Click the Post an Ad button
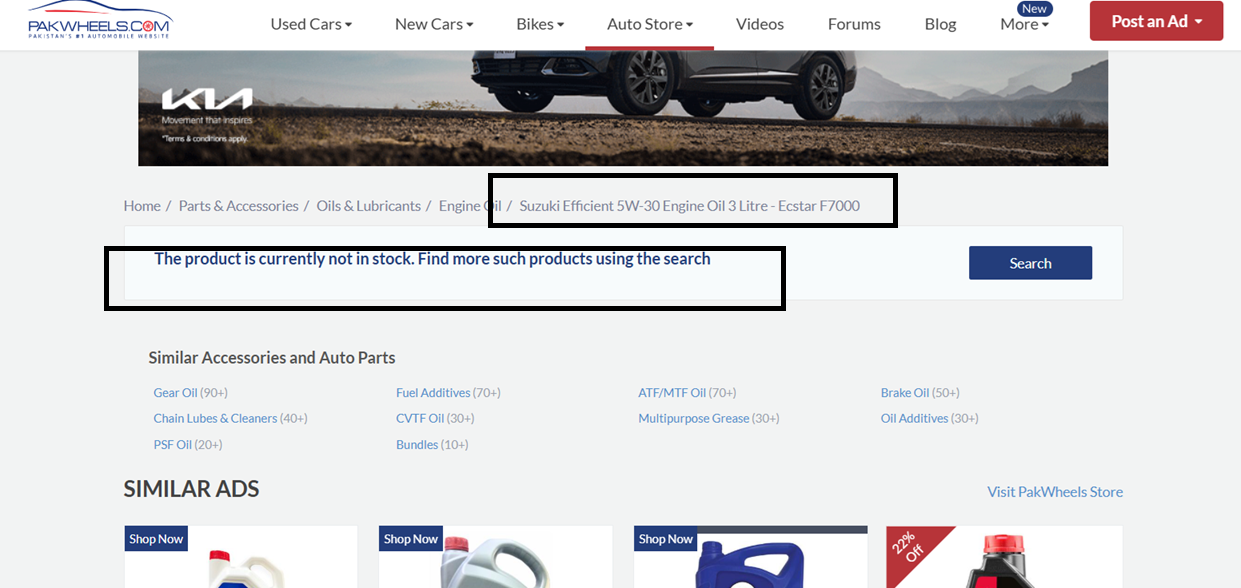 pos(1156,21)
